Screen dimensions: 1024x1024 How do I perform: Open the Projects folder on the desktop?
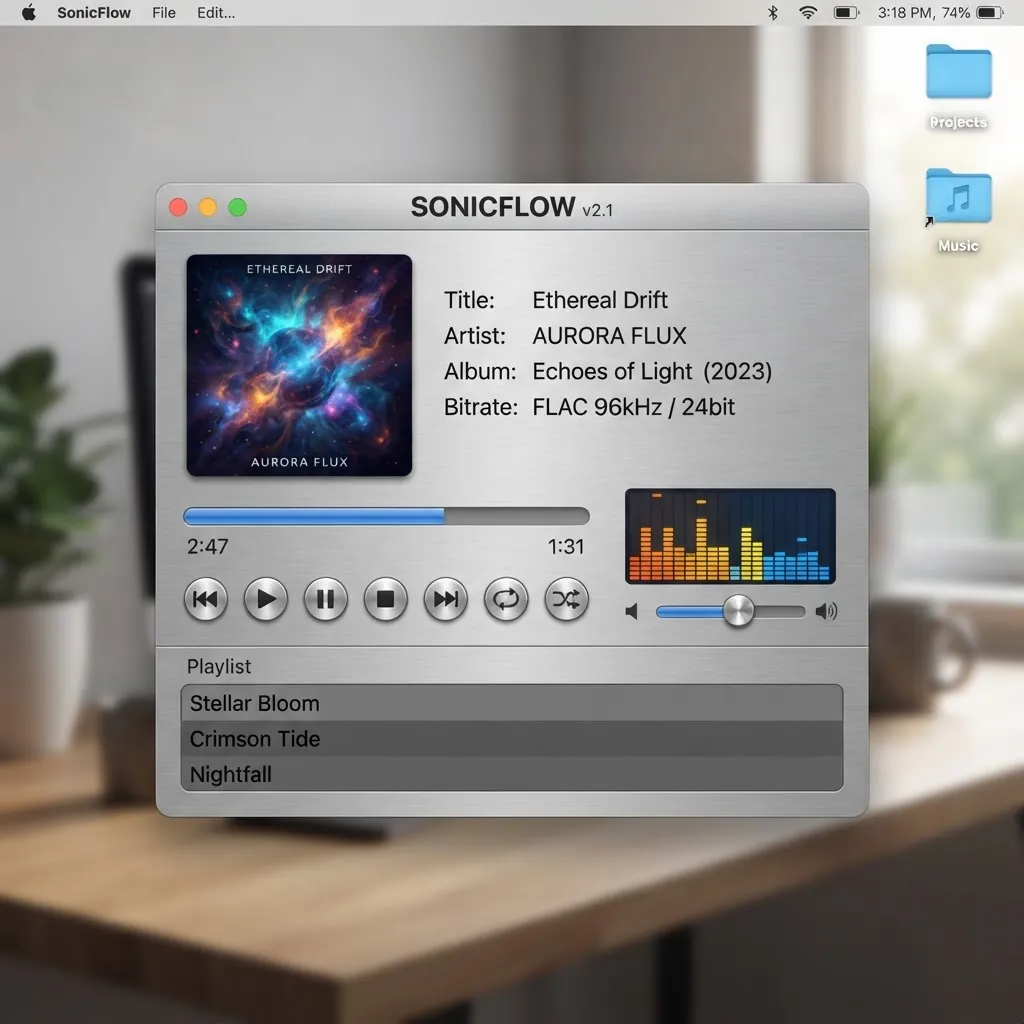[959, 86]
